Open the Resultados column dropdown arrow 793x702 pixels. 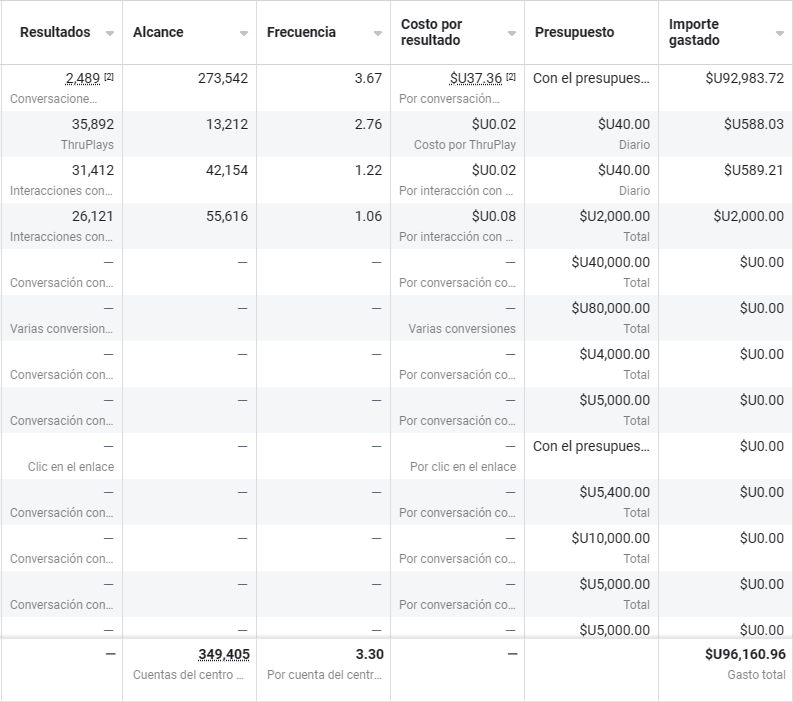tap(110, 33)
